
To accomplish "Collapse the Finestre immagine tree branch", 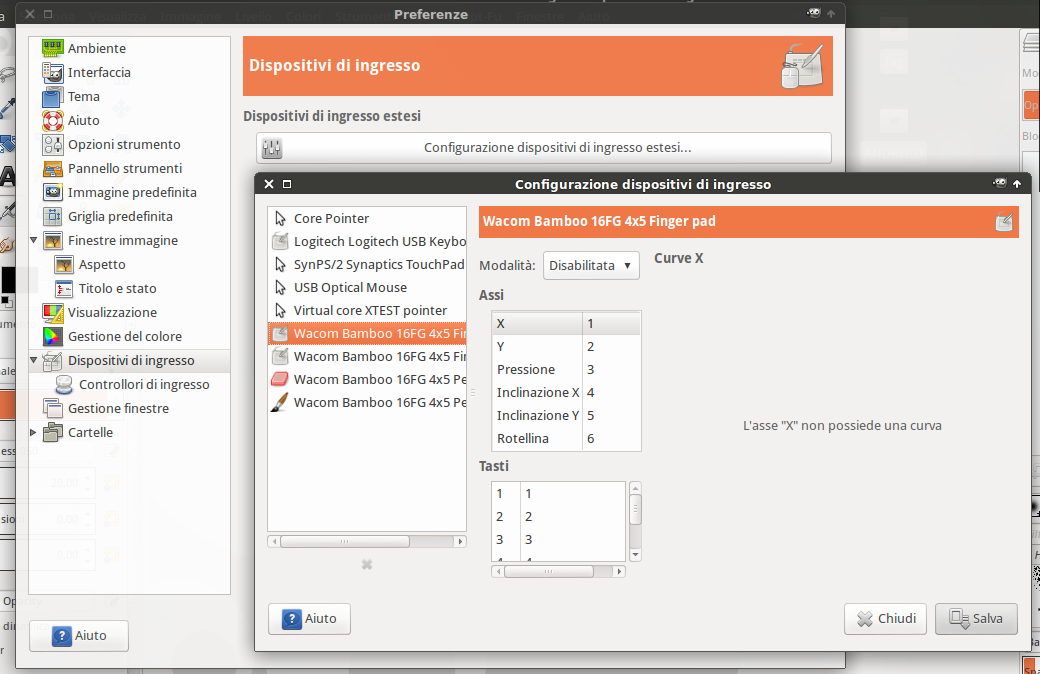I will point(34,240).
